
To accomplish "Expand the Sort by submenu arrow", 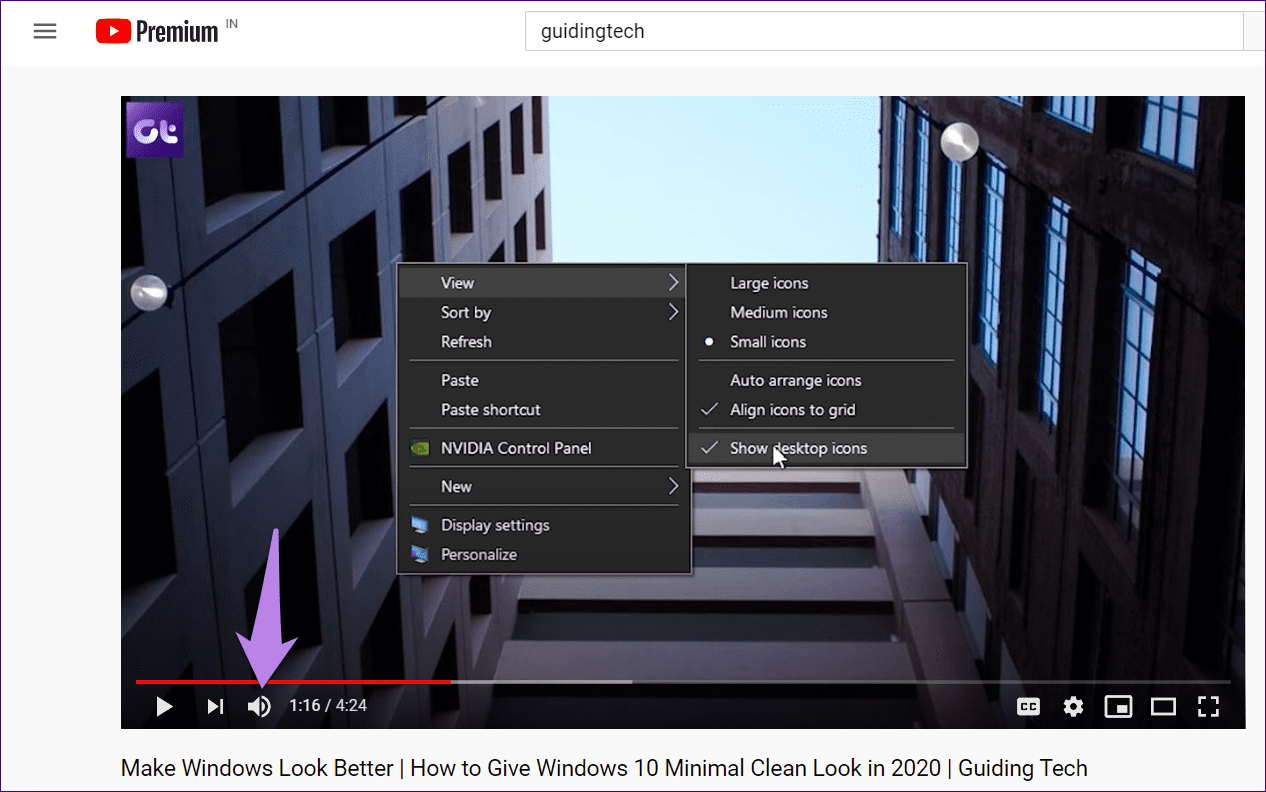I will tap(674, 312).
